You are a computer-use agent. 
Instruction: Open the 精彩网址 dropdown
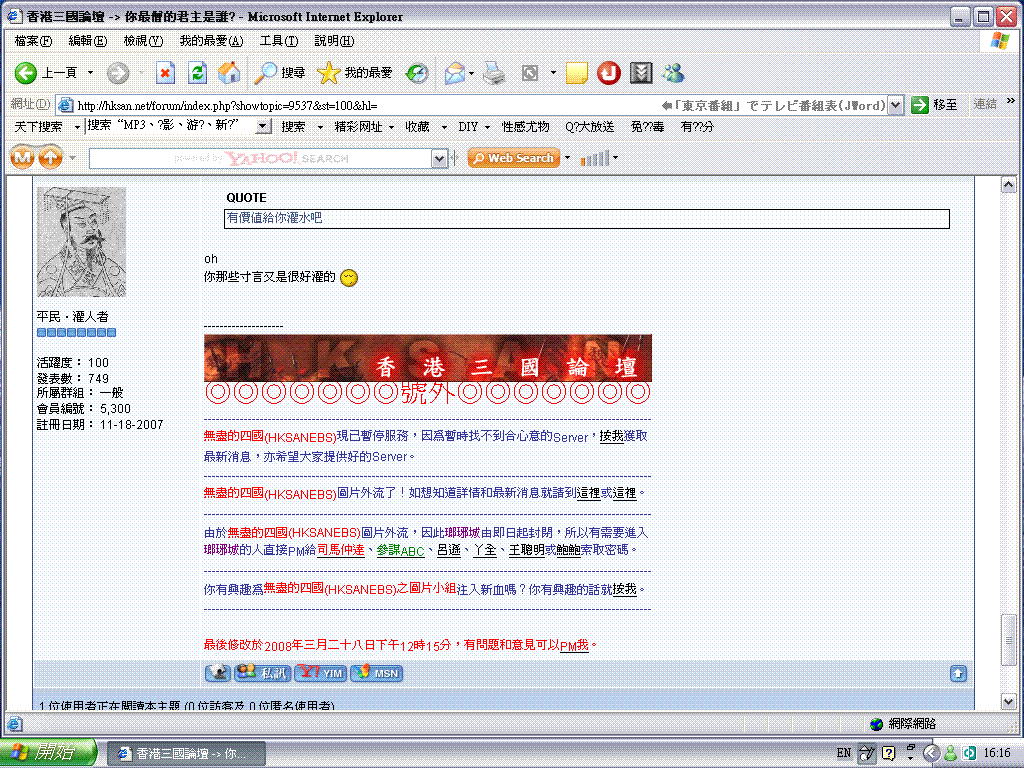click(391, 127)
